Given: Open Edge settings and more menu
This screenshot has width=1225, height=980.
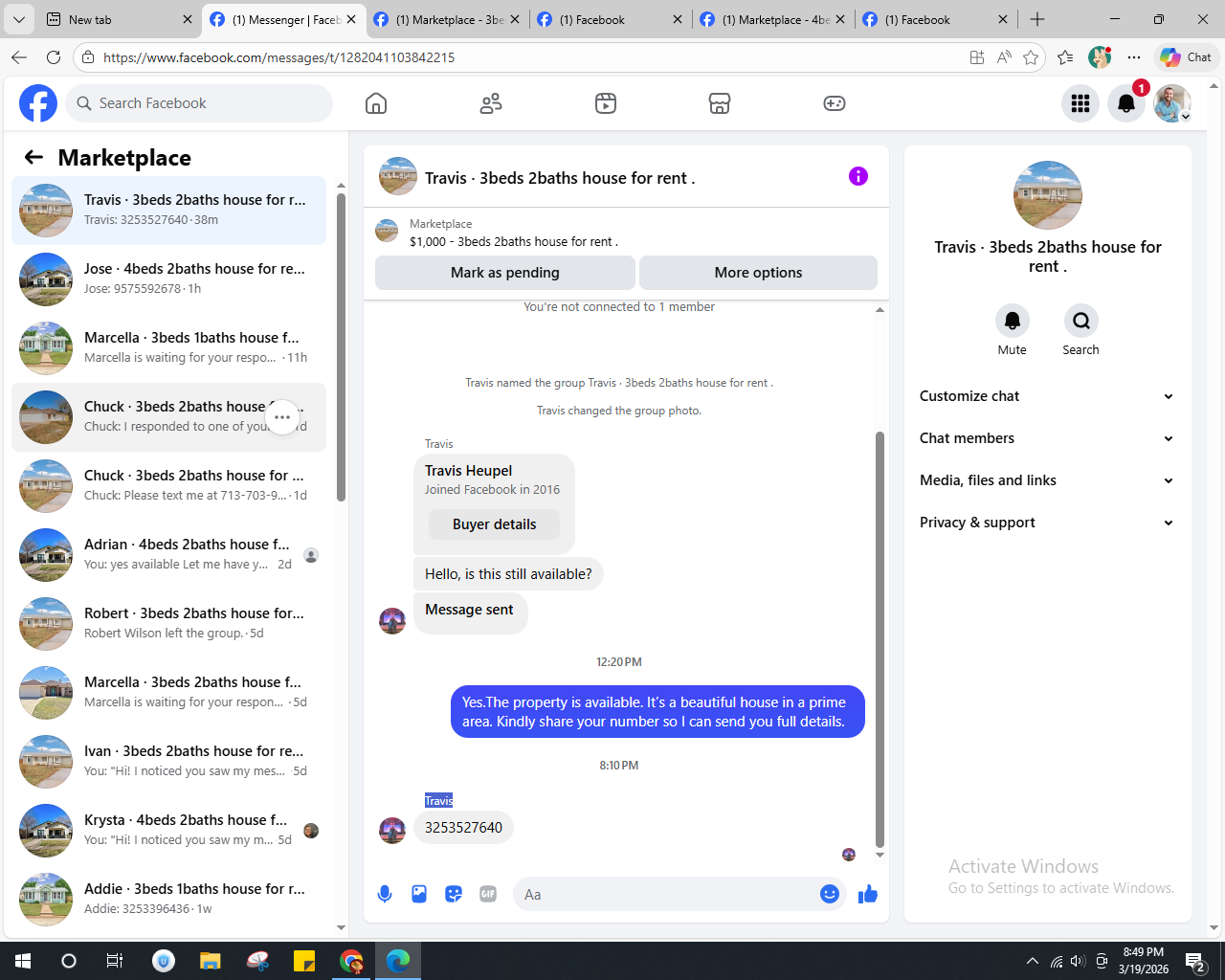Looking at the screenshot, I should pyautogui.click(x=1134, y=57).
